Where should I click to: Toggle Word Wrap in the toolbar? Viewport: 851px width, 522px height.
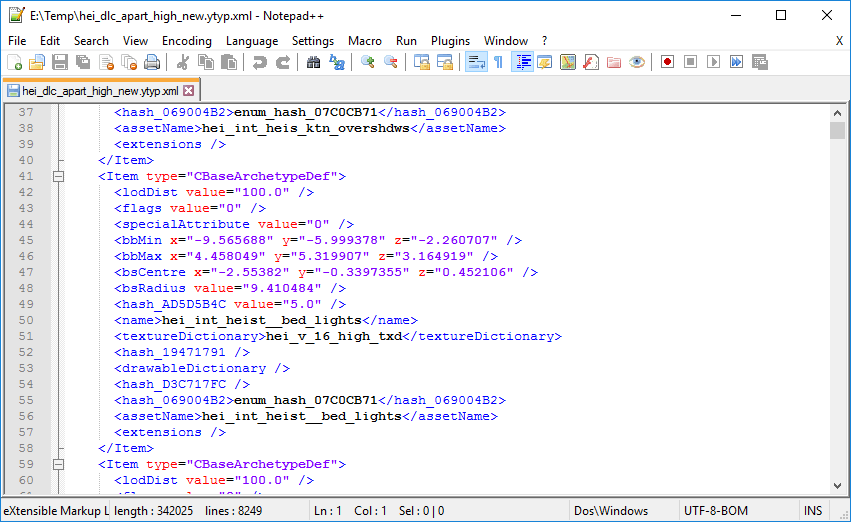(x=476, y=62)
